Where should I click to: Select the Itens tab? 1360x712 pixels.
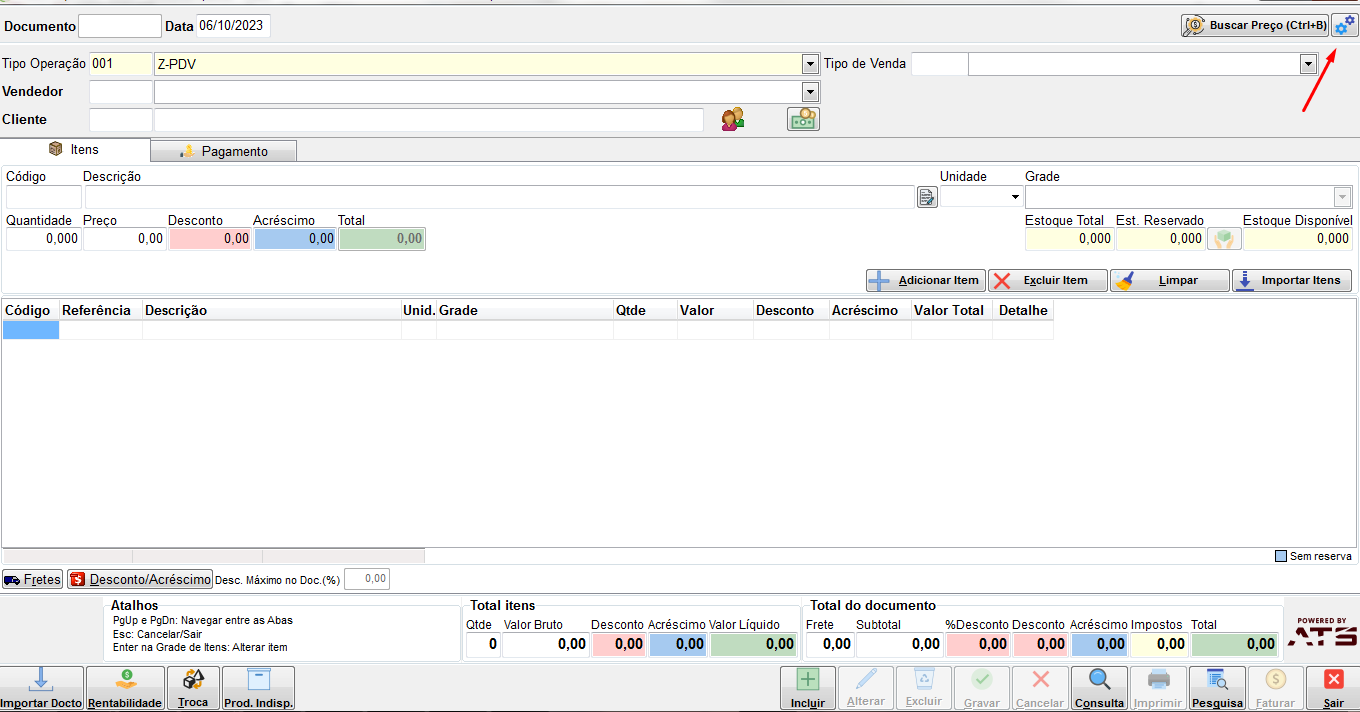[75, 149]
